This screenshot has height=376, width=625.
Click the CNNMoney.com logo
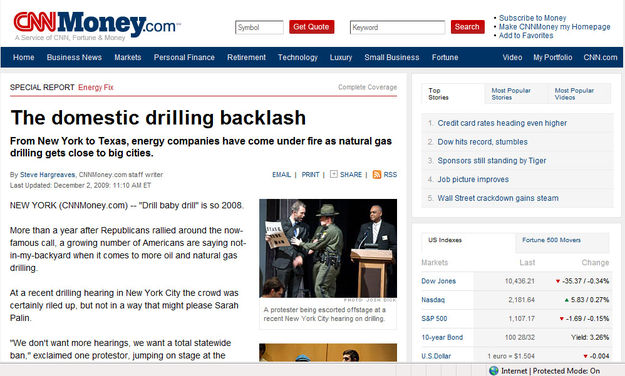(97, 24)
